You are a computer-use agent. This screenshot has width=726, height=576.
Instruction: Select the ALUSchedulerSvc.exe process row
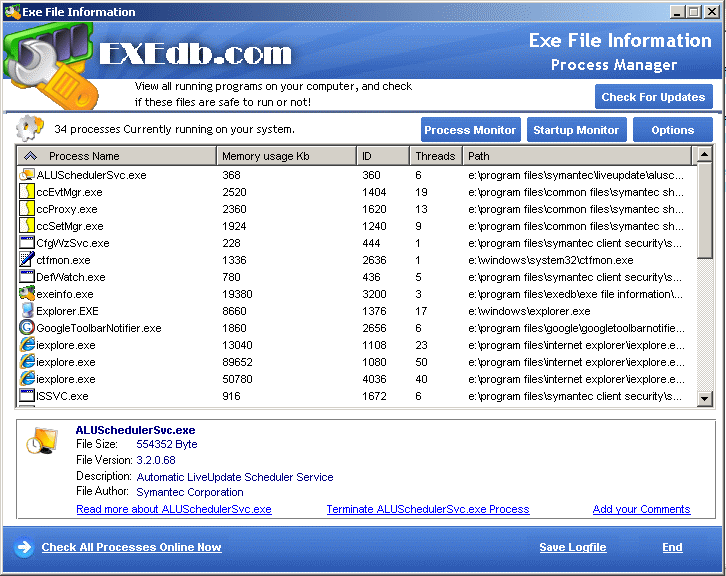click(357, 175)
